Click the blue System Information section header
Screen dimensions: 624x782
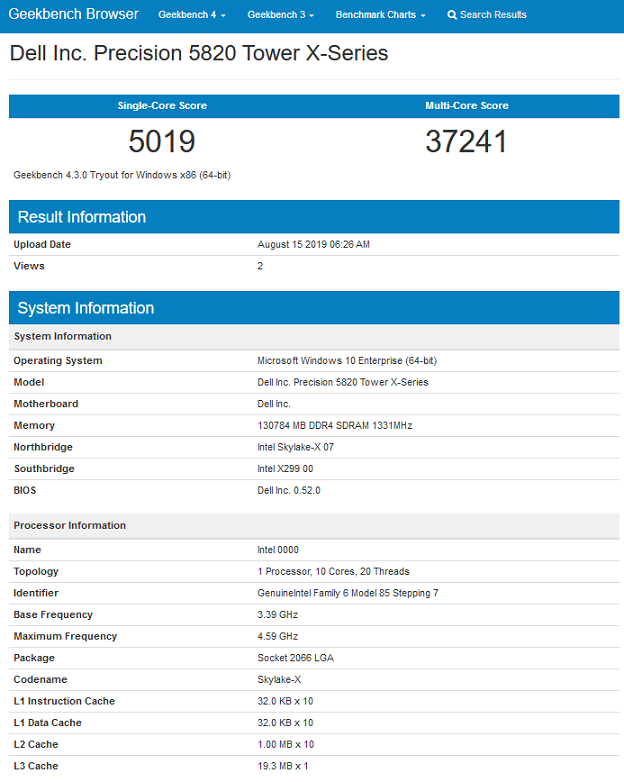pos(314,308)
